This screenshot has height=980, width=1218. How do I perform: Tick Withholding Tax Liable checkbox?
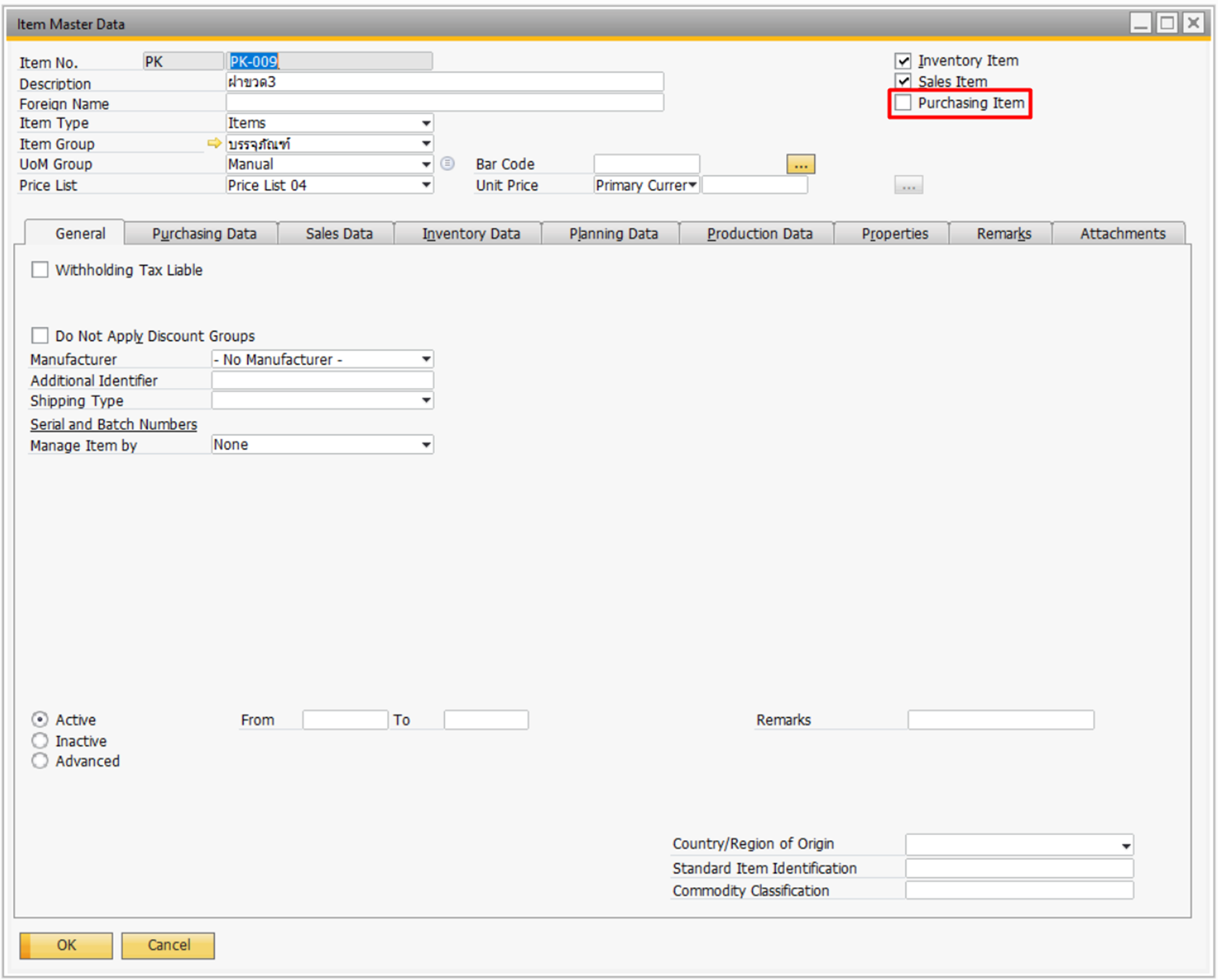pyautogui.click(x=40, y=270)
